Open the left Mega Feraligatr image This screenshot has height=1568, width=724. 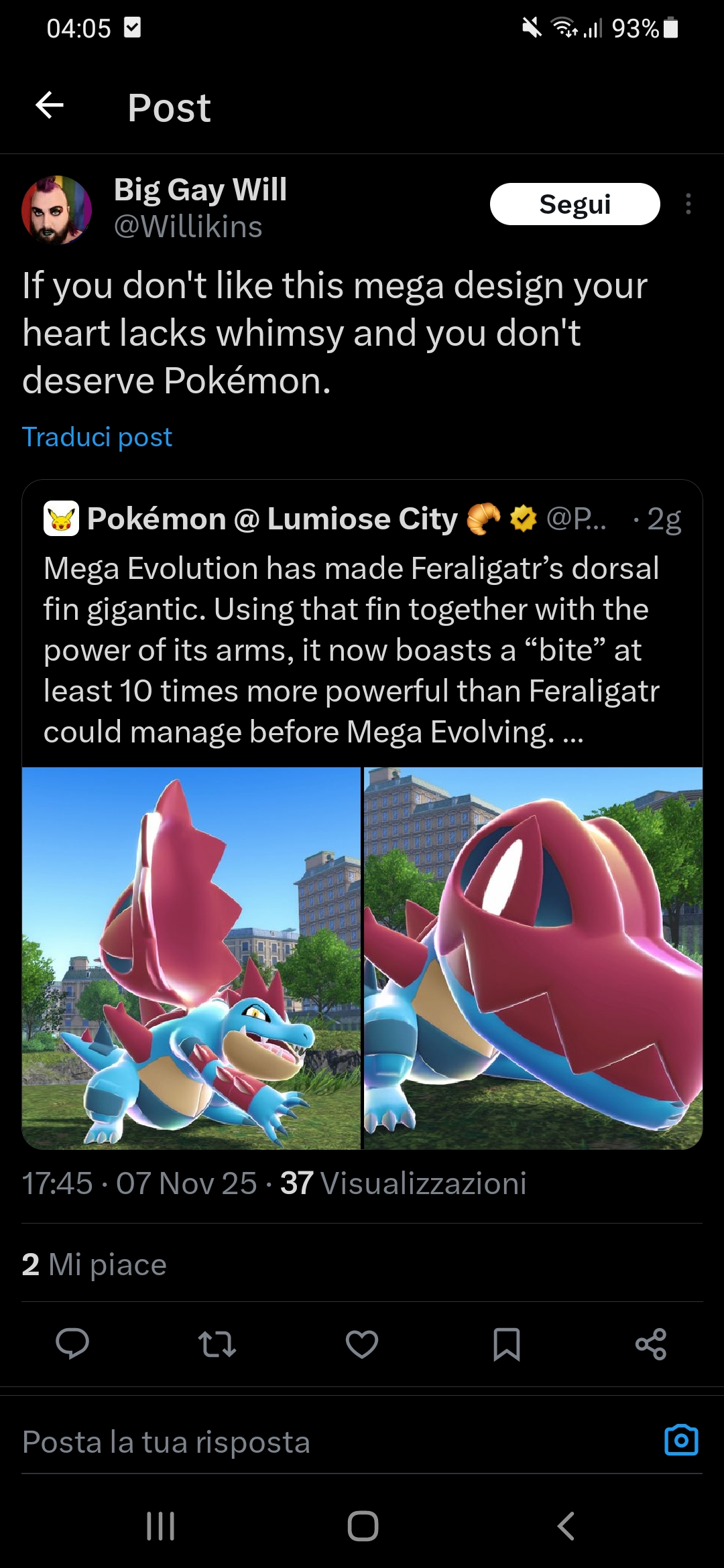point(191,958)
